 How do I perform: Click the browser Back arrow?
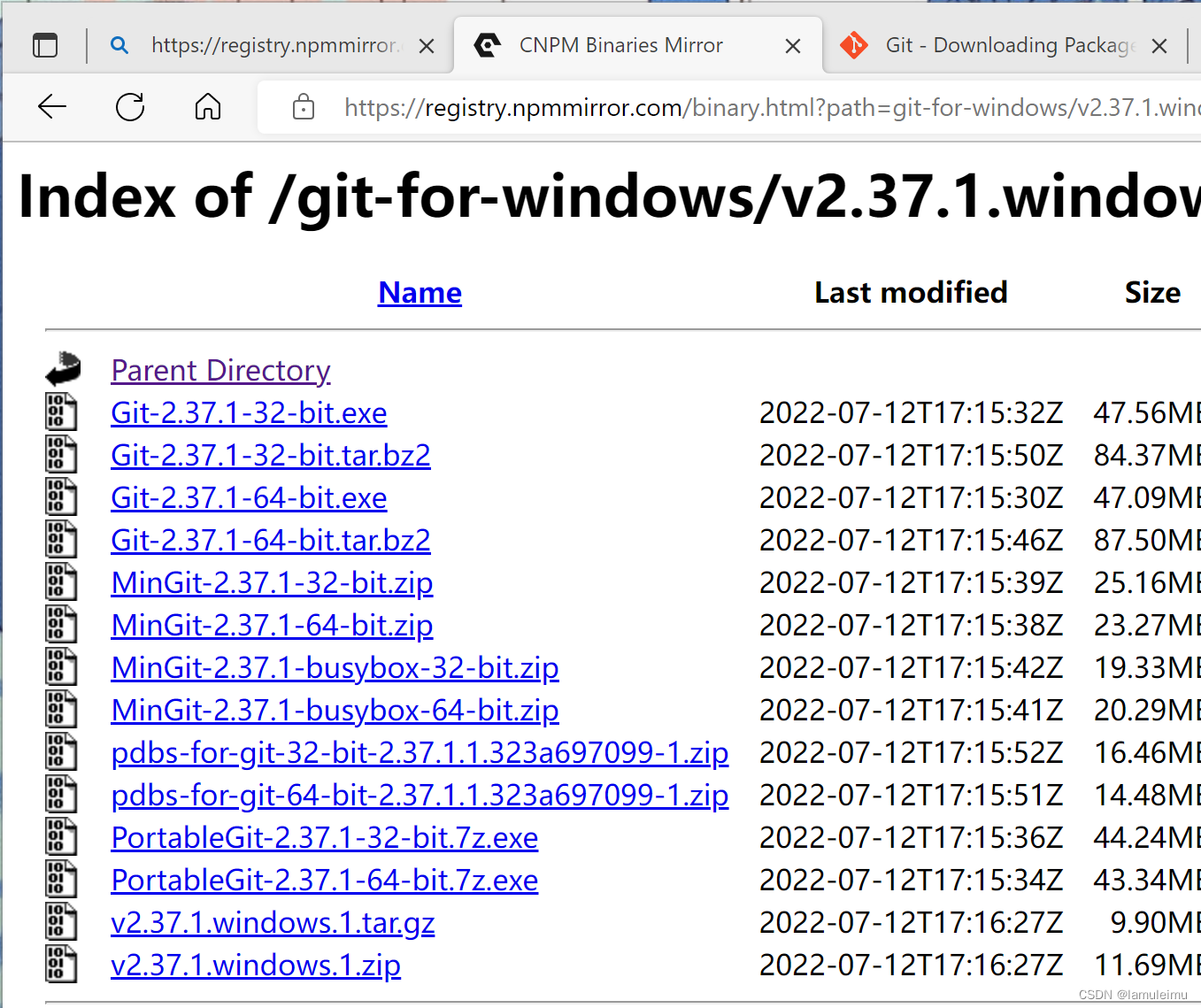(52, 107)
